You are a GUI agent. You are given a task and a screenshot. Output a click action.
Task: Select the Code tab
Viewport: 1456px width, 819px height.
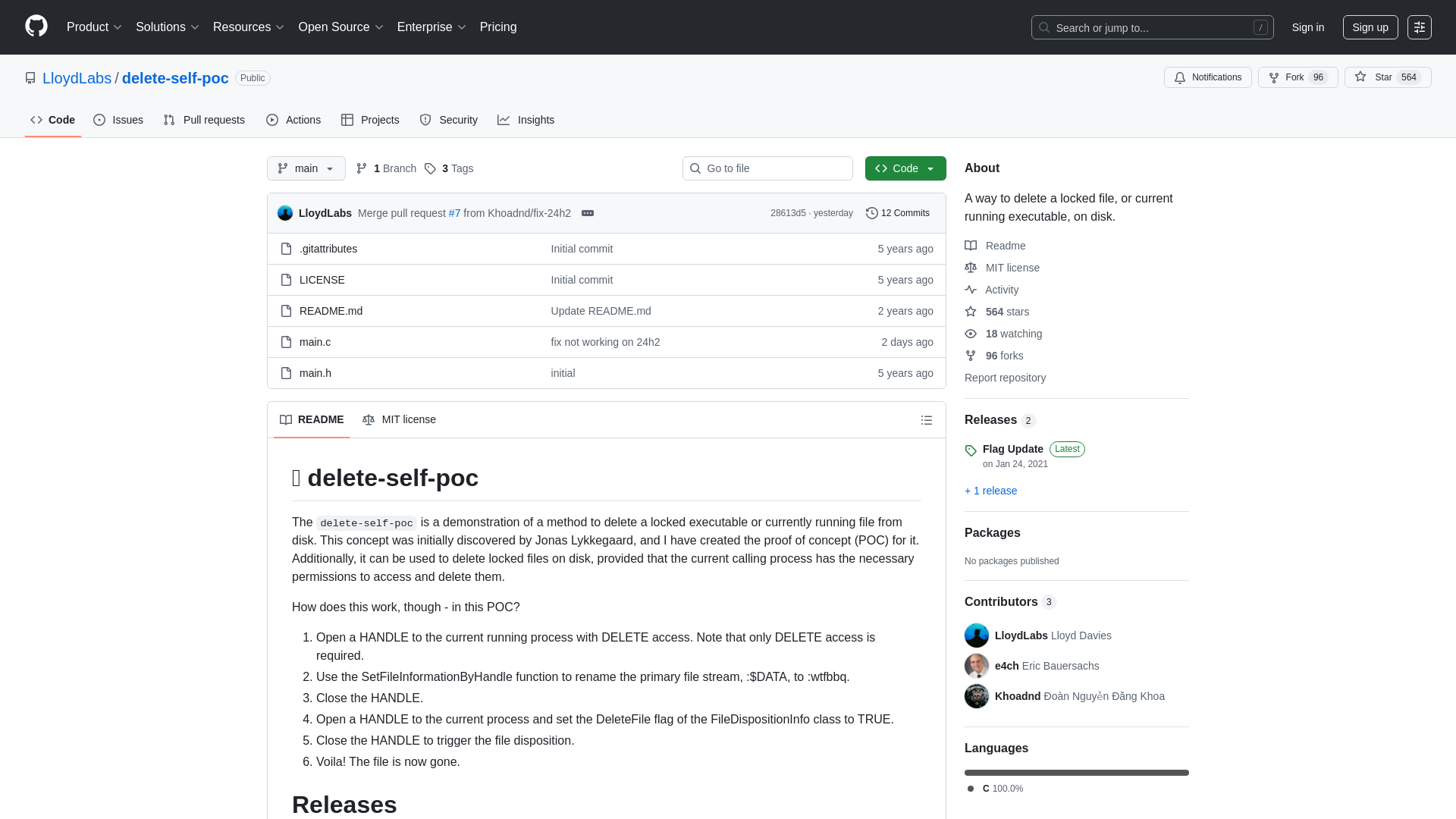pos(53,120)
